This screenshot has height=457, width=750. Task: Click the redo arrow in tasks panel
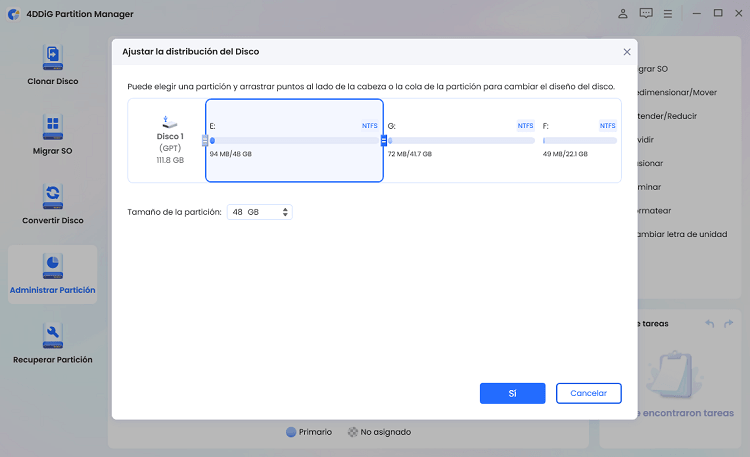click(x=729, y=324)
